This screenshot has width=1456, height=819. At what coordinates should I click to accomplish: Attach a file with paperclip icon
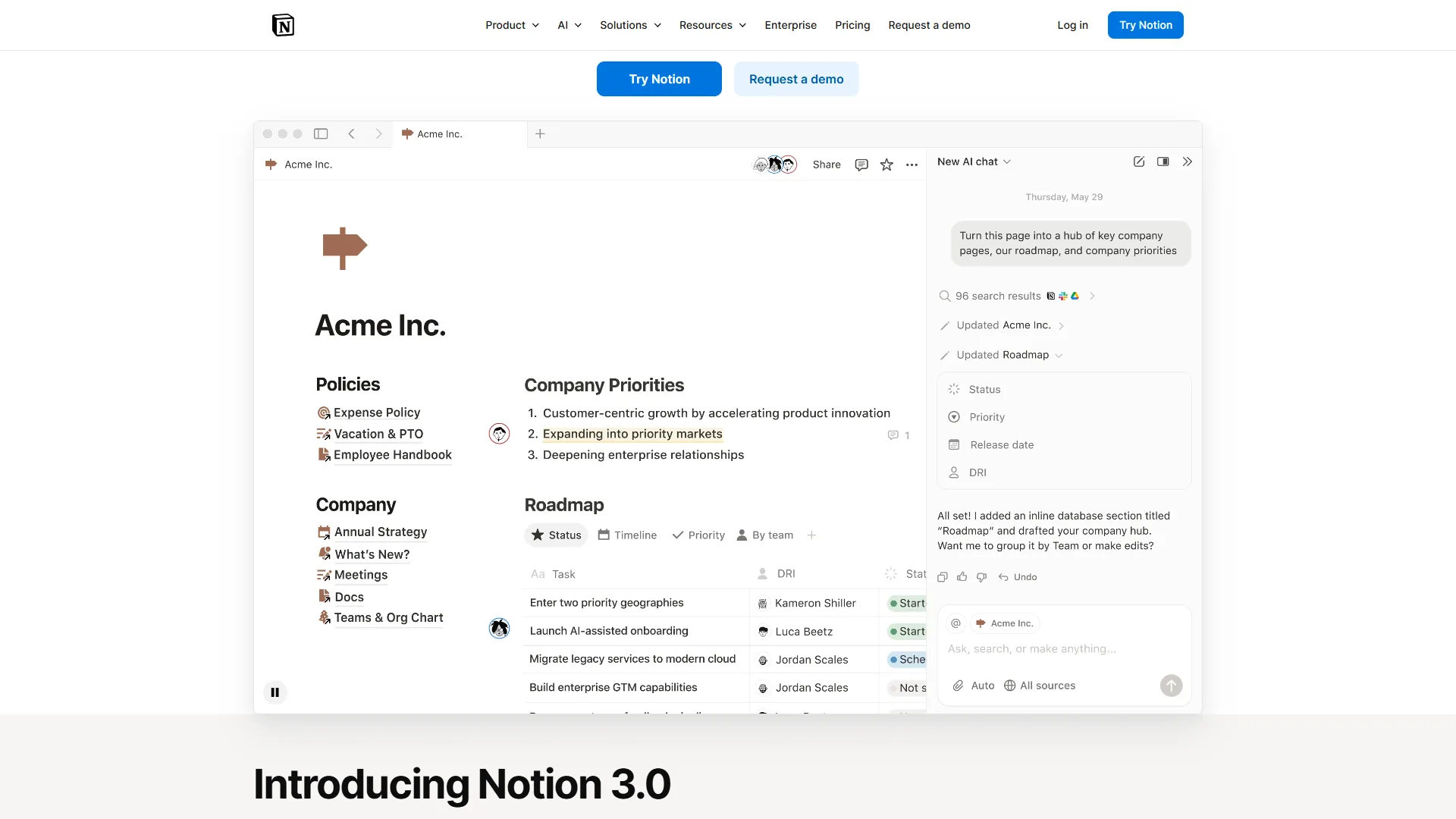click(x=959, y=686)
